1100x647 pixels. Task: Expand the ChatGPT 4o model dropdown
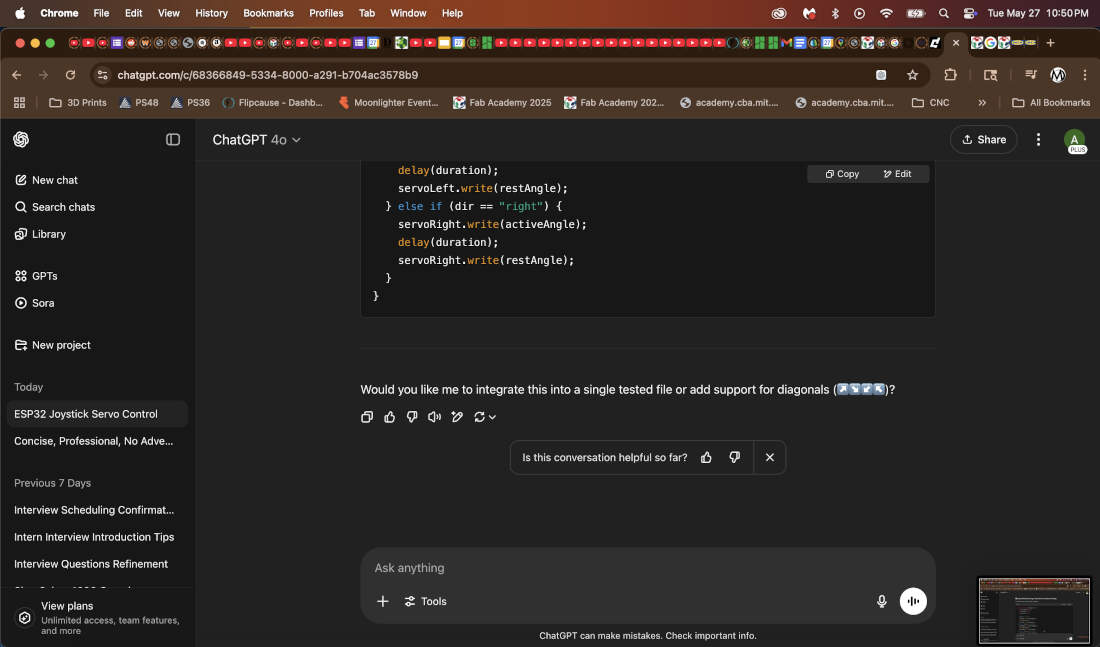pyautogui.click(x=257, y=140)
